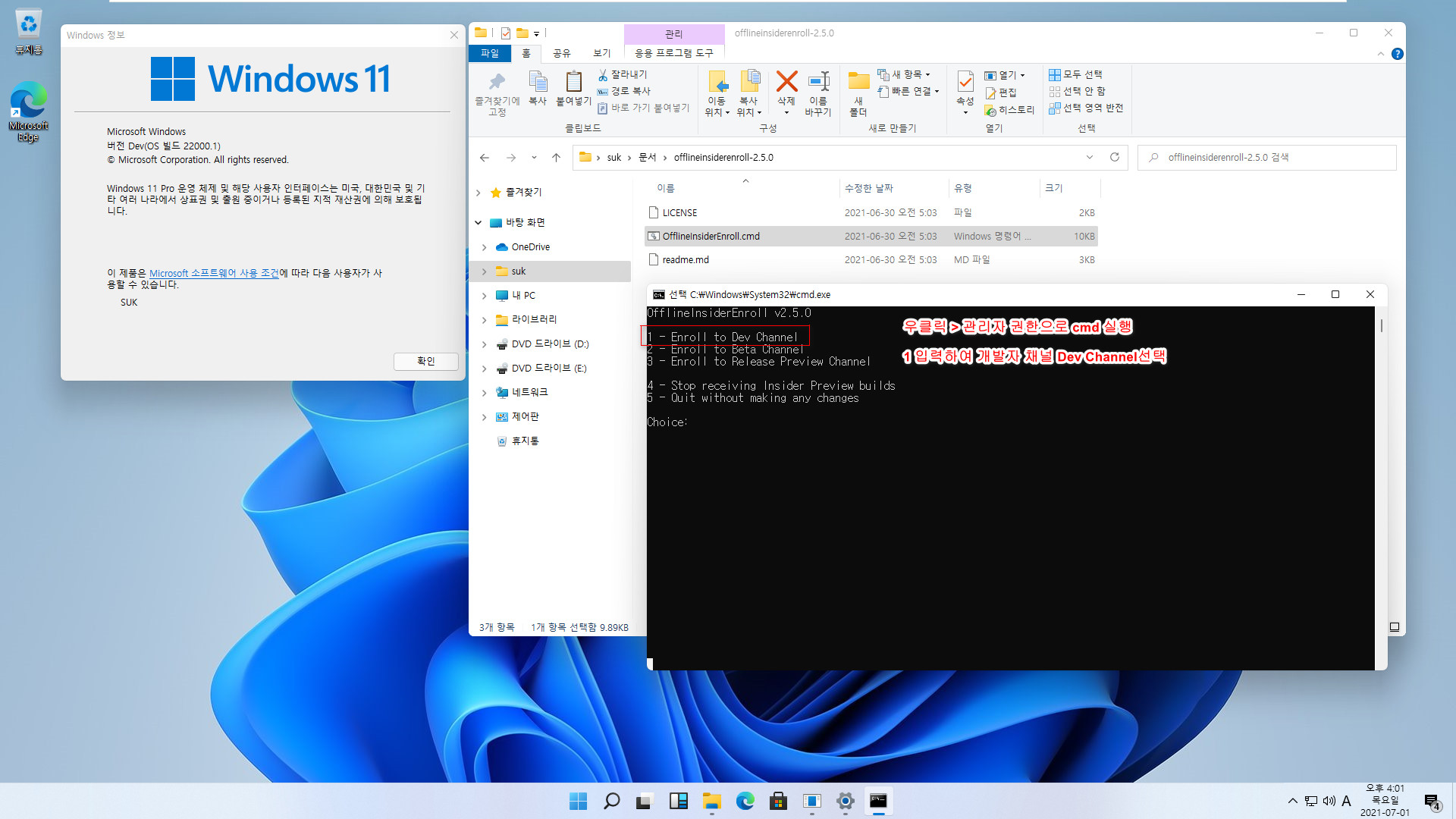This screenshot has width=1456, height=819.
Task: Click Select none (선택 안 함)
Action: pyautogui.click(x=1078, y=91)
